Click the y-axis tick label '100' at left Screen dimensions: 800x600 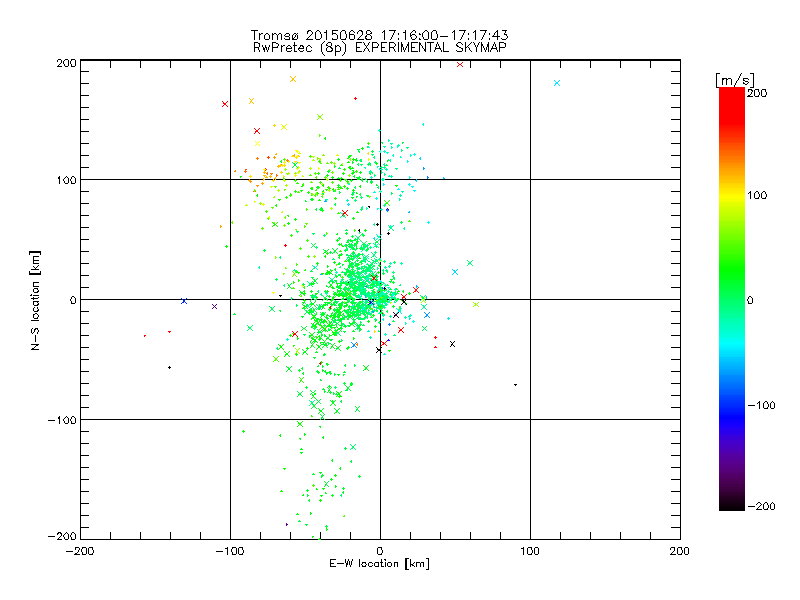[66, 180]
